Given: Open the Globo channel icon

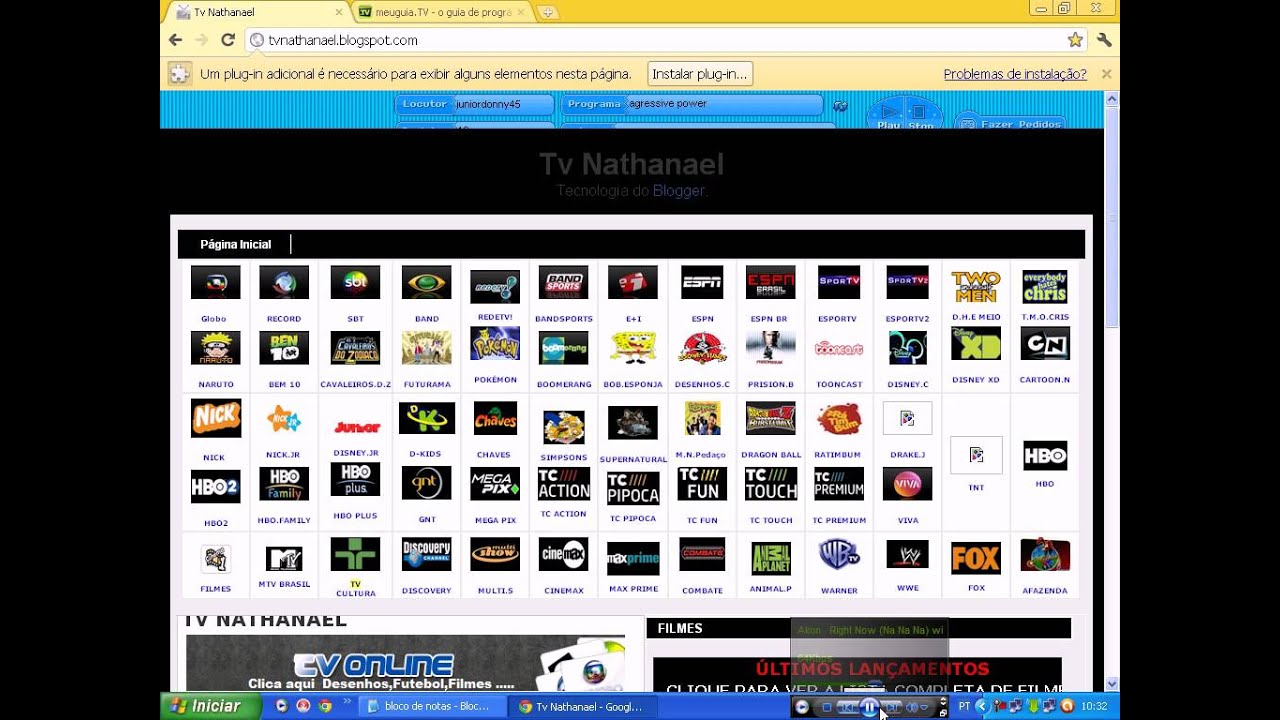Looking at the screenshot, I should (x=215, y=283).
